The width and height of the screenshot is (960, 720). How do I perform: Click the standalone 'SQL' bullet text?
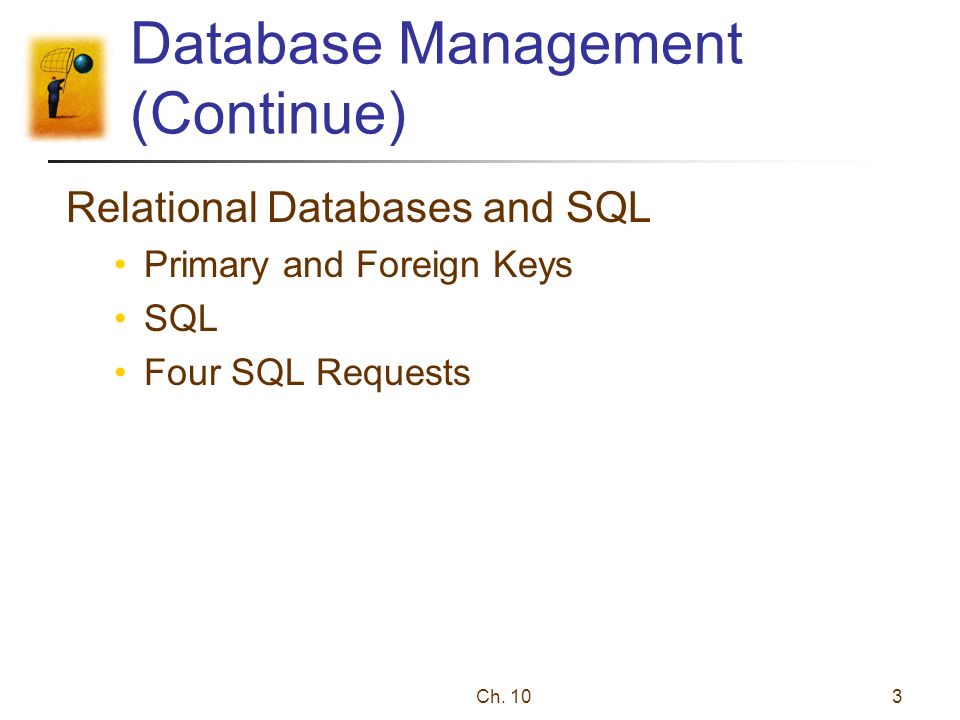click(x=181, y=318)
